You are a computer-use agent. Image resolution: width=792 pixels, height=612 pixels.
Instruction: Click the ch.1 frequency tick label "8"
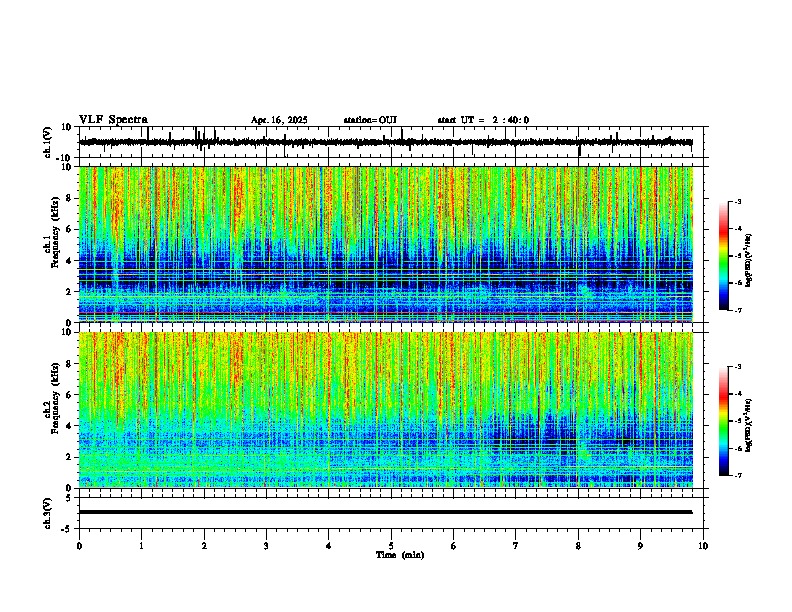click(x=69, y=198)
